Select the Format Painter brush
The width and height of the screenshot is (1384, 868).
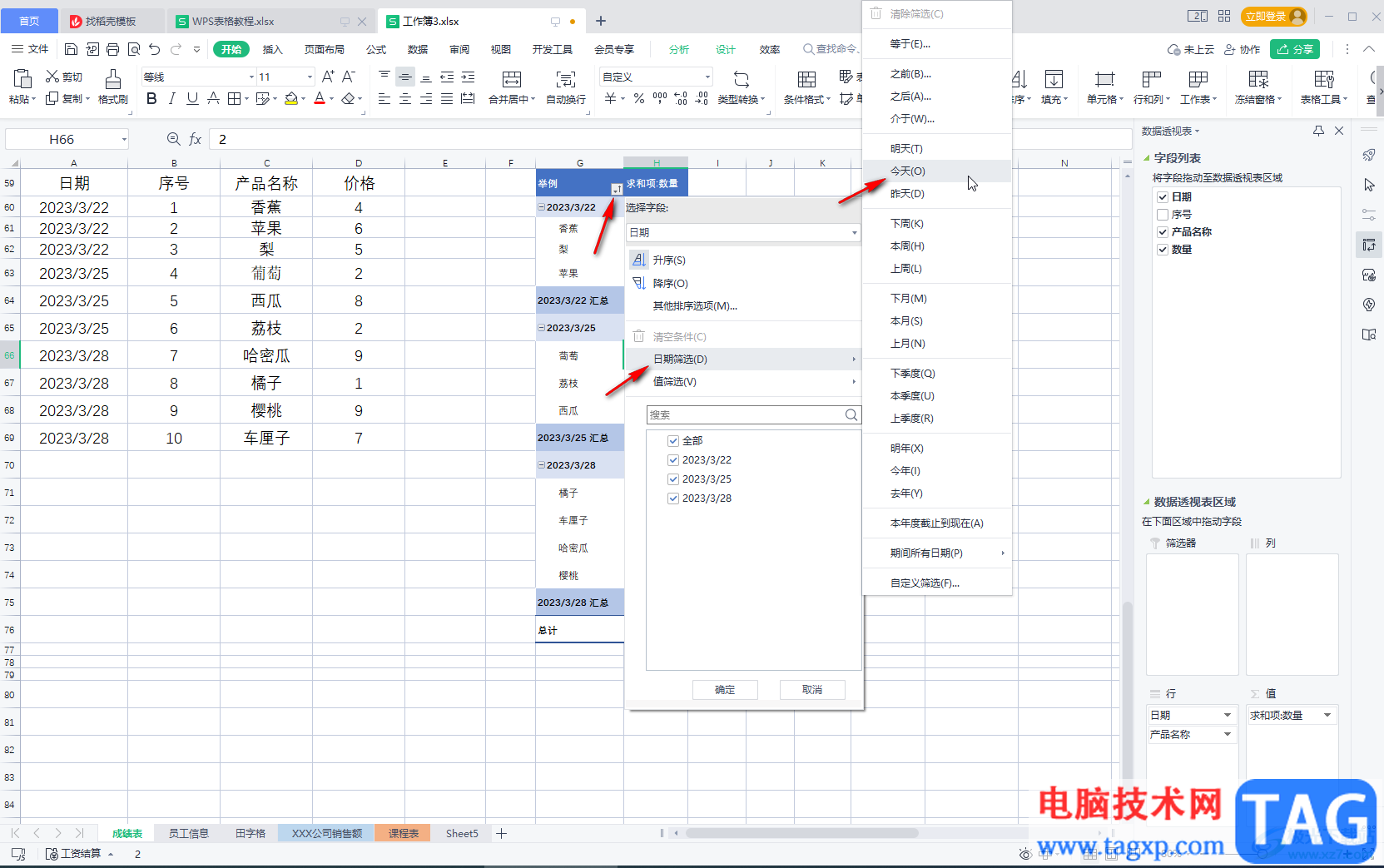(x=113, y=78)
